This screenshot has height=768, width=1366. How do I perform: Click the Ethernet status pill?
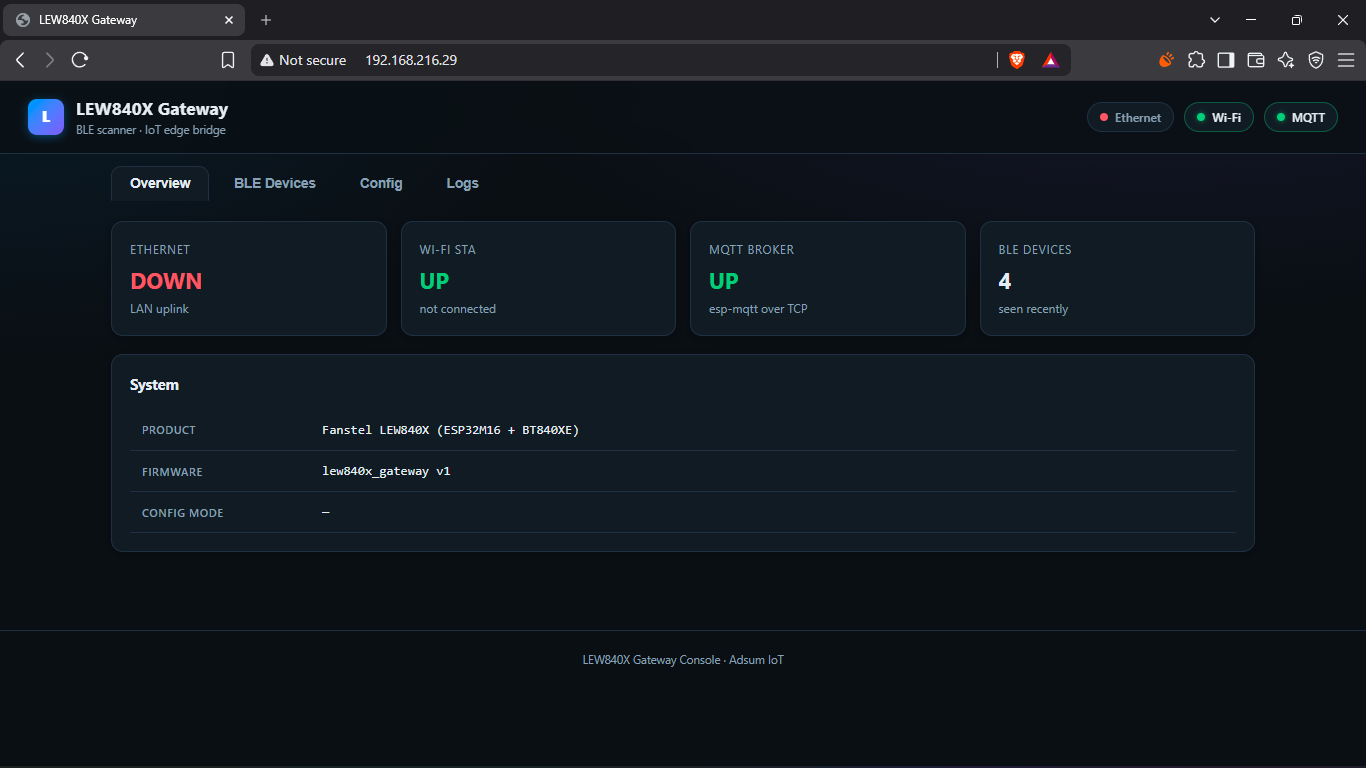(1130, 117)
